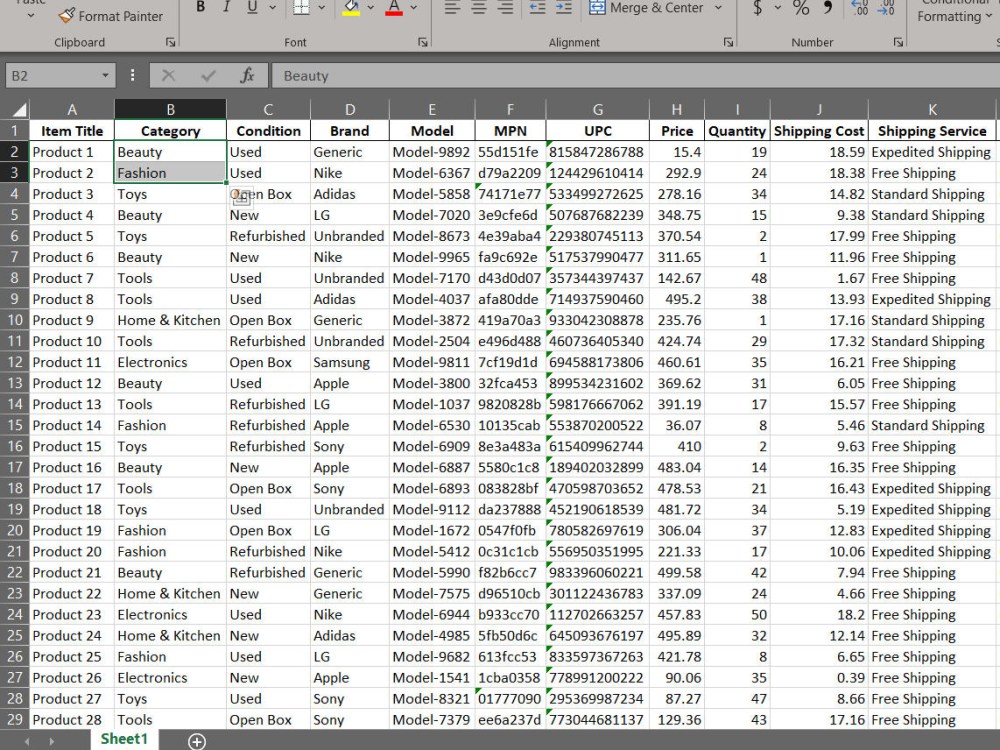Screen dimensions: 1000x750
Task: Select Electronics cell in Product 26 row
Action: click(170, 678)
